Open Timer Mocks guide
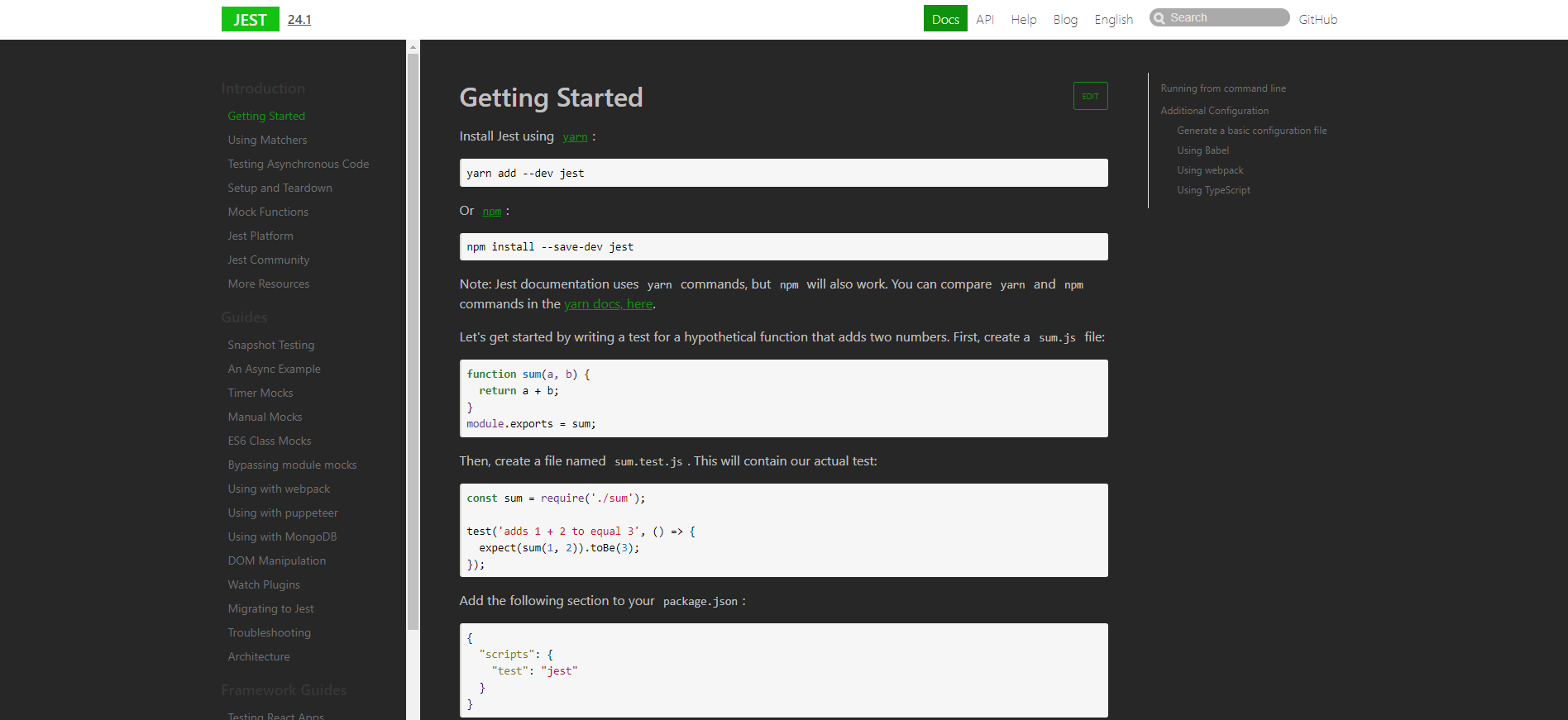This screenshot has width=1568, height=720. click(261, 393)
